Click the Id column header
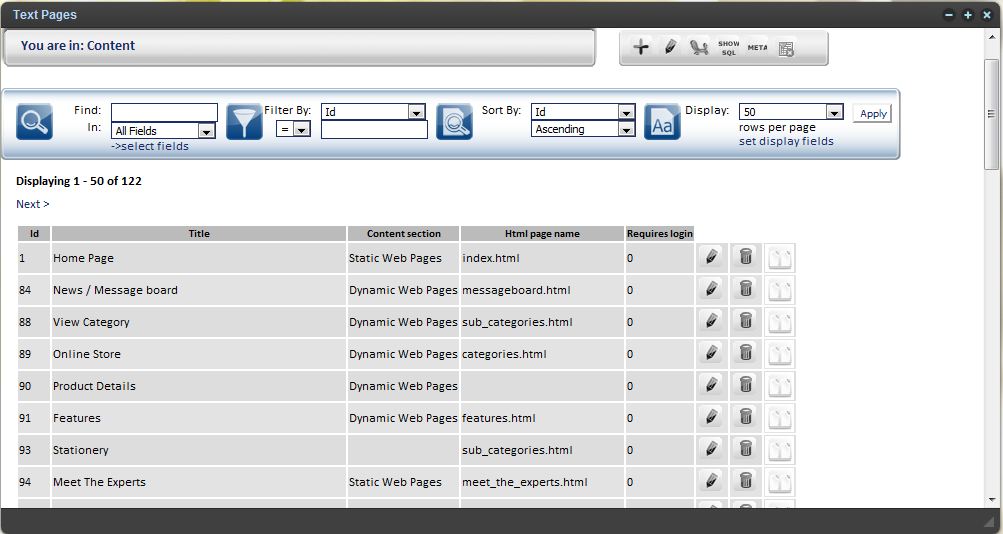Screen dimensions: 1003x534 point(34,233)
